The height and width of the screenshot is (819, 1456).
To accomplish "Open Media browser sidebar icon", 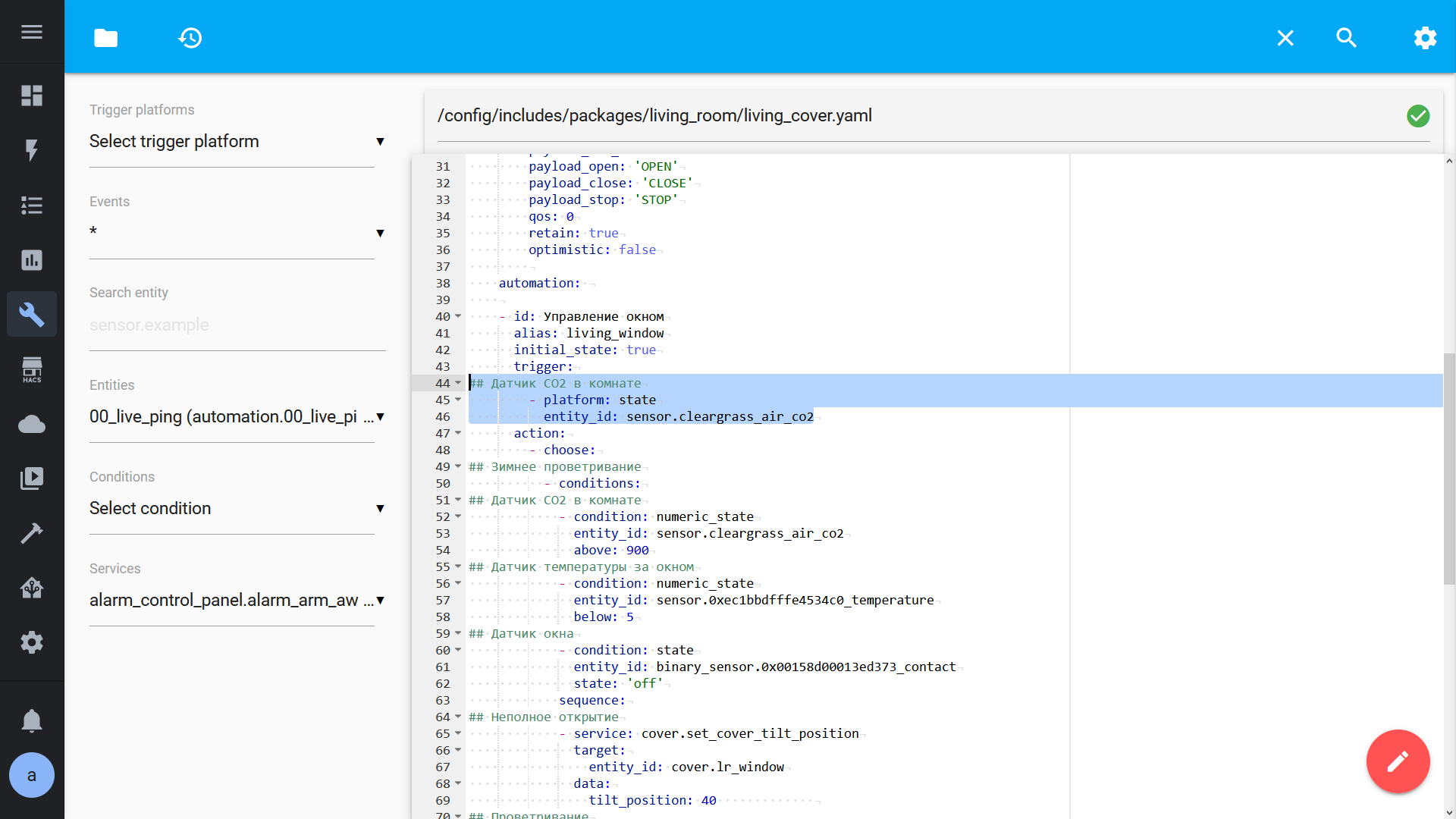I will pos(32,479).
